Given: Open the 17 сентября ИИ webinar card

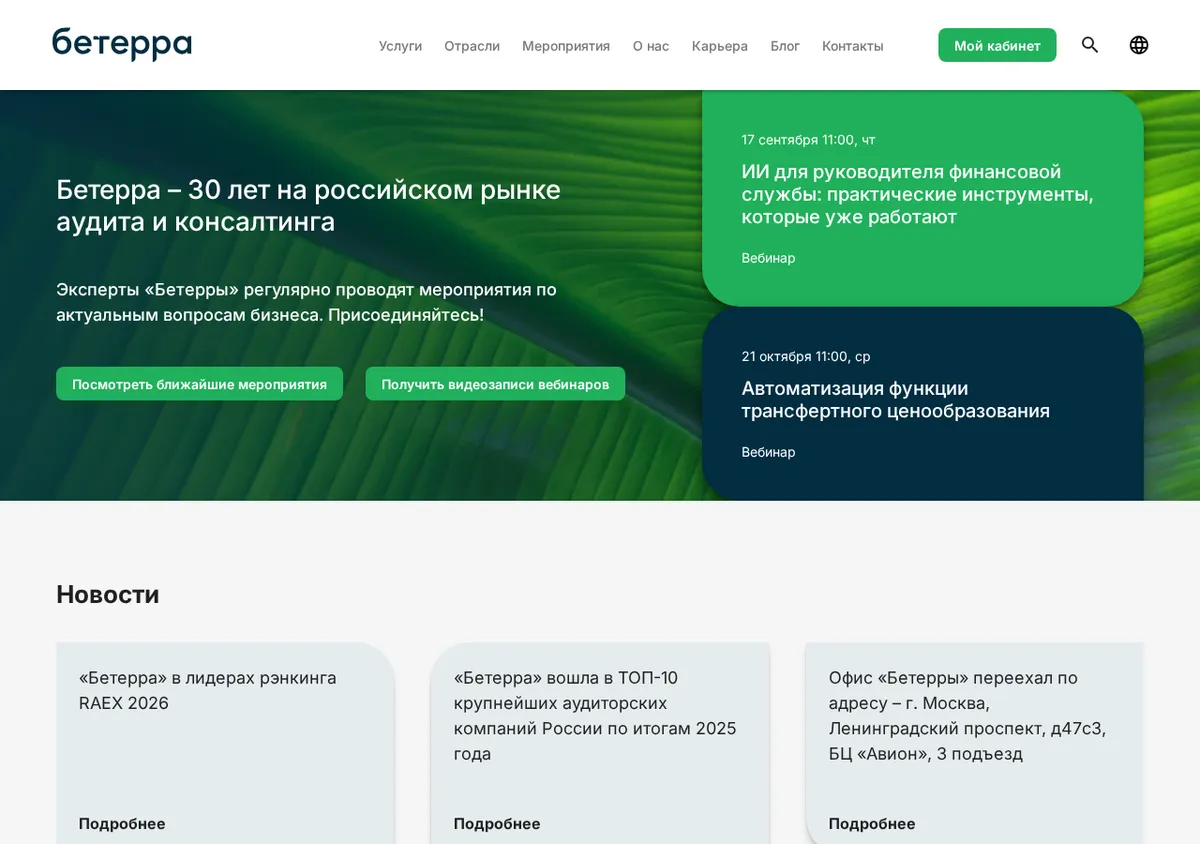Looking at the screenshot, I should pos(922,198).
